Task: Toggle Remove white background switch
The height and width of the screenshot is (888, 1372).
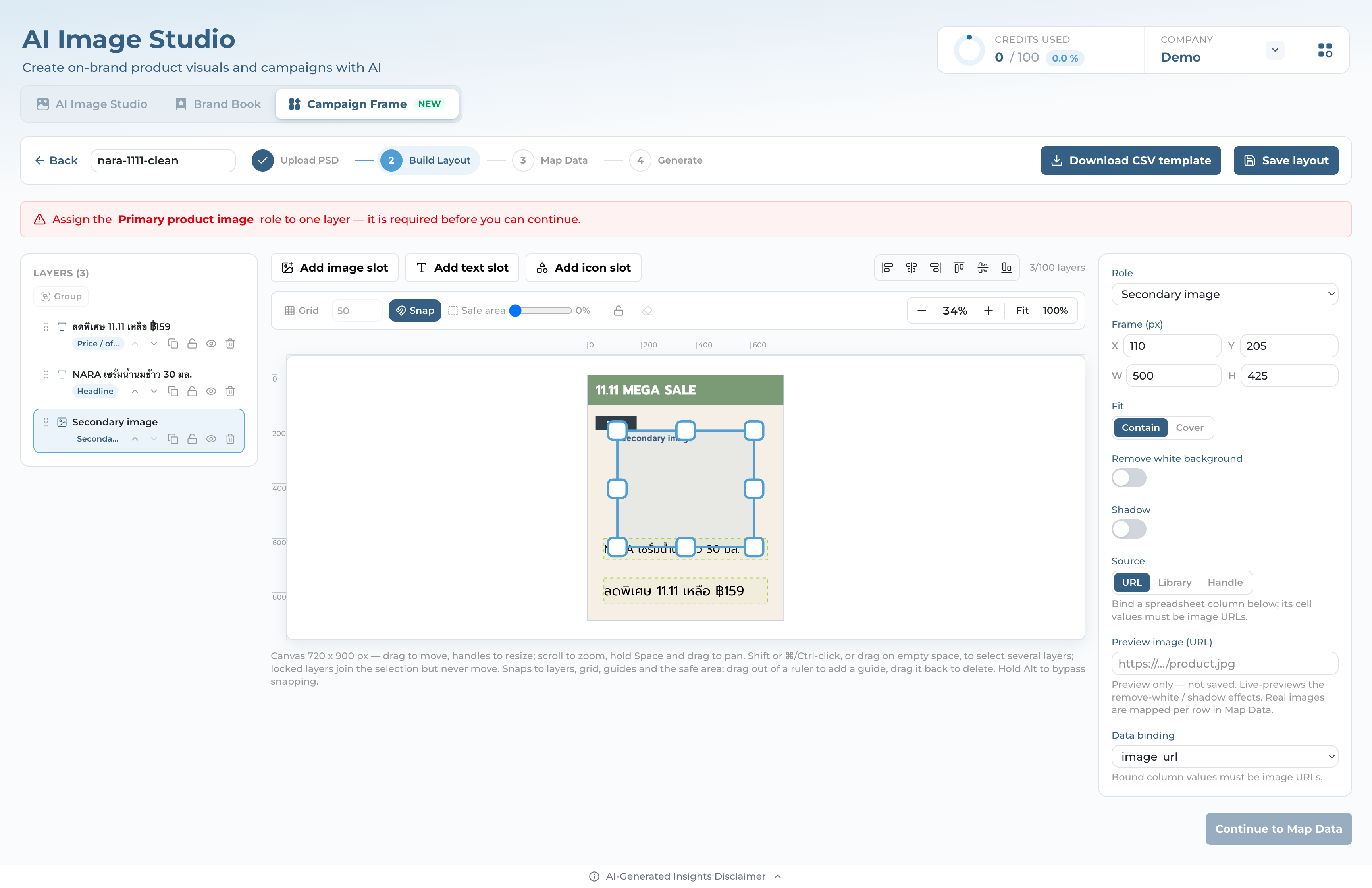Action: click(x=1128, y=478)
